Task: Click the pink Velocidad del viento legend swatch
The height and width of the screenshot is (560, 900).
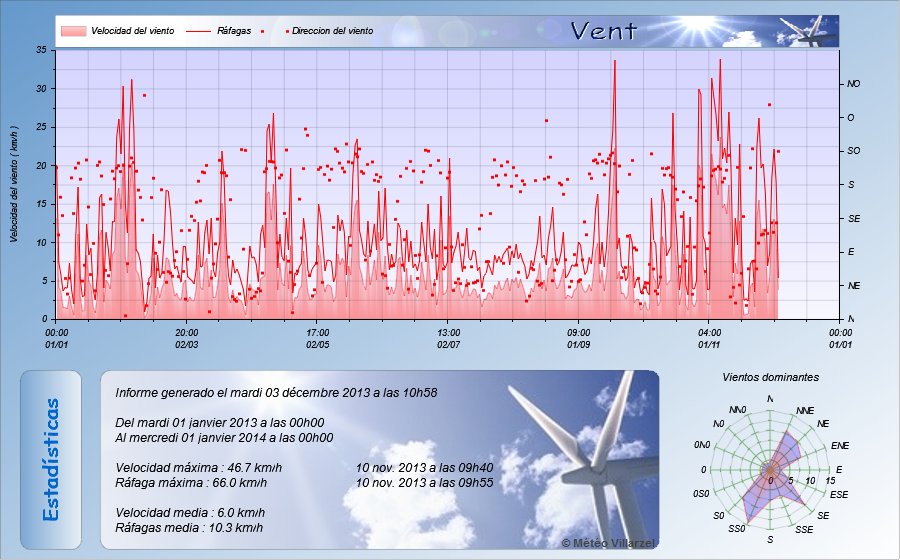Action: [73, 31]
